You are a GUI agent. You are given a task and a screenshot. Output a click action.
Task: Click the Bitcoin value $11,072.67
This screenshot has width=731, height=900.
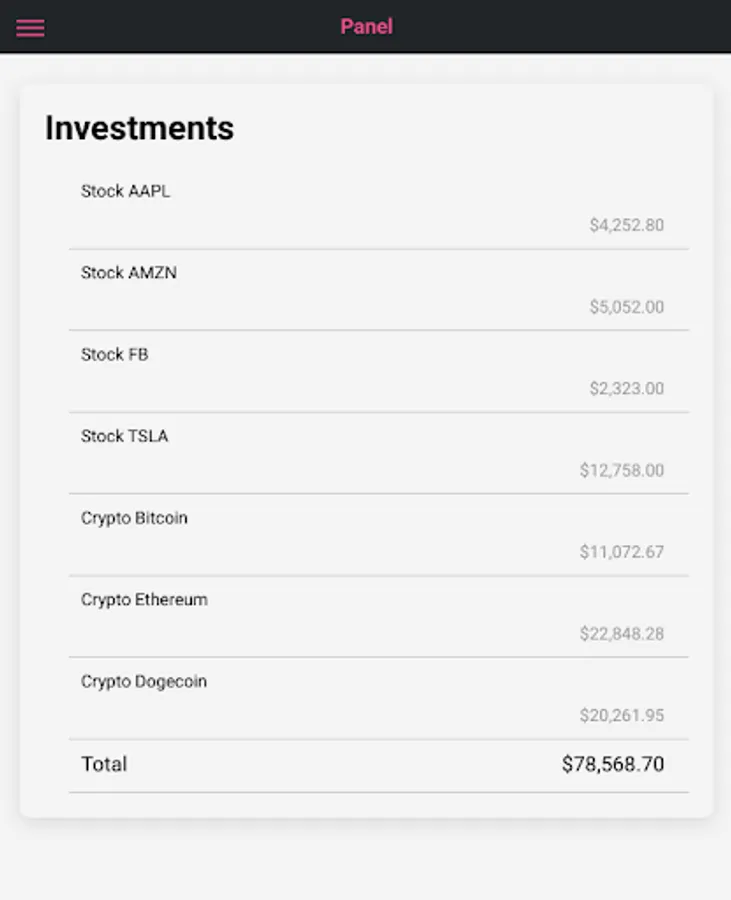pyautogui.click(x=621, y=553)
